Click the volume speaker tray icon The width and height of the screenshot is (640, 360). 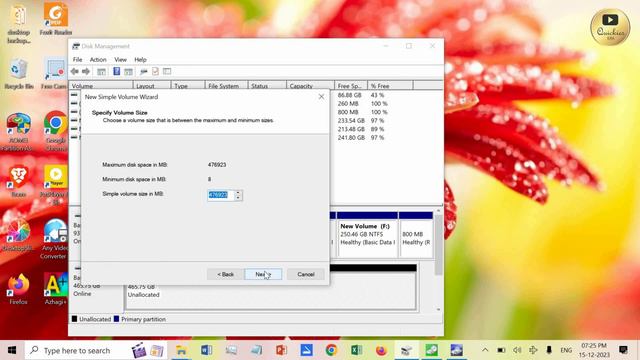coord(517,350)
